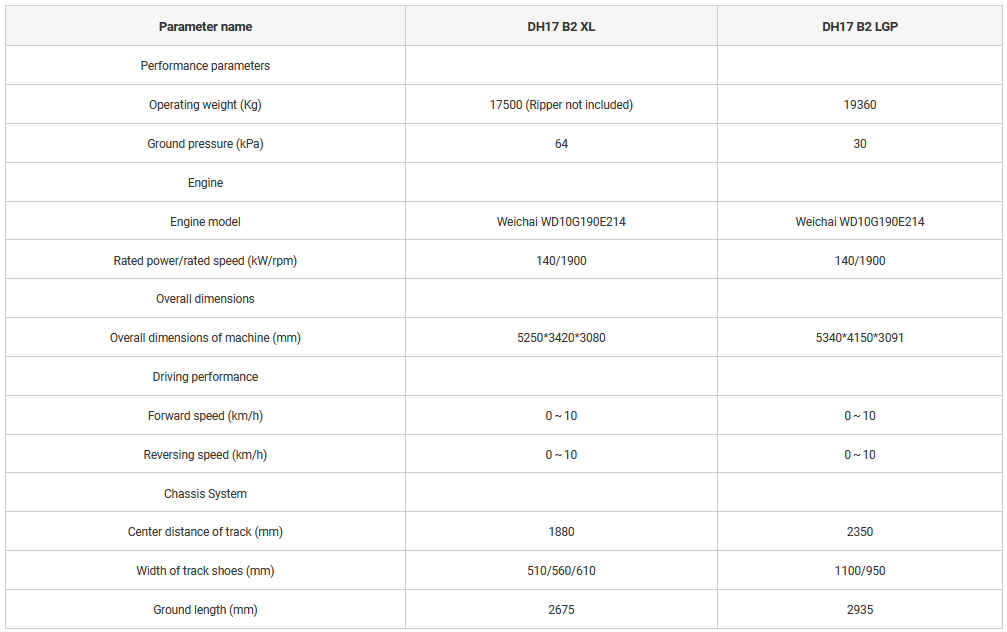This screenshot has height=632, width=1007.
Task: Click the 19360 operating weight value
Action: click(x=860, y=105)
